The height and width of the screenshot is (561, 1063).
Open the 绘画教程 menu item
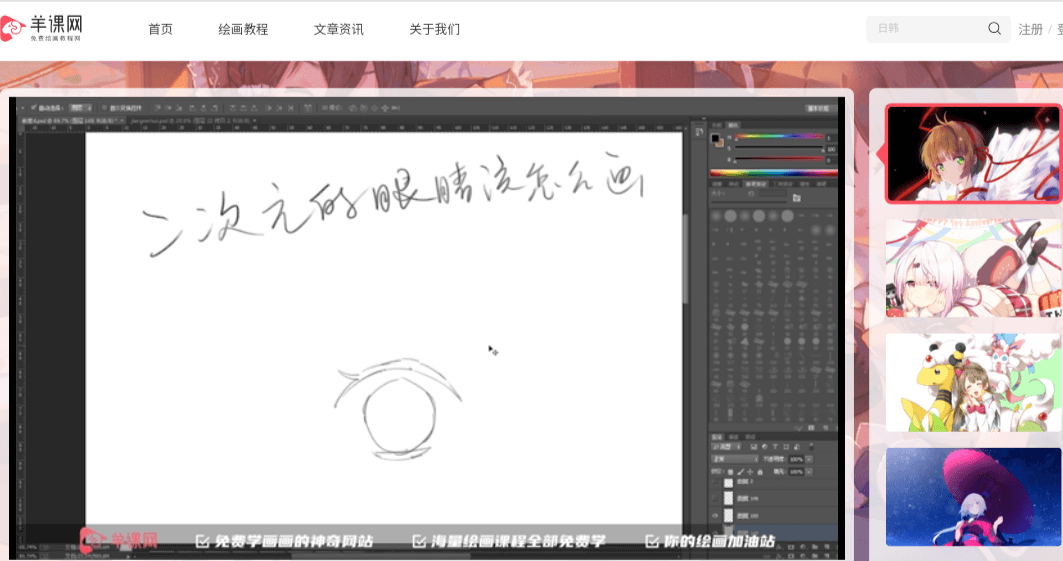243,29
